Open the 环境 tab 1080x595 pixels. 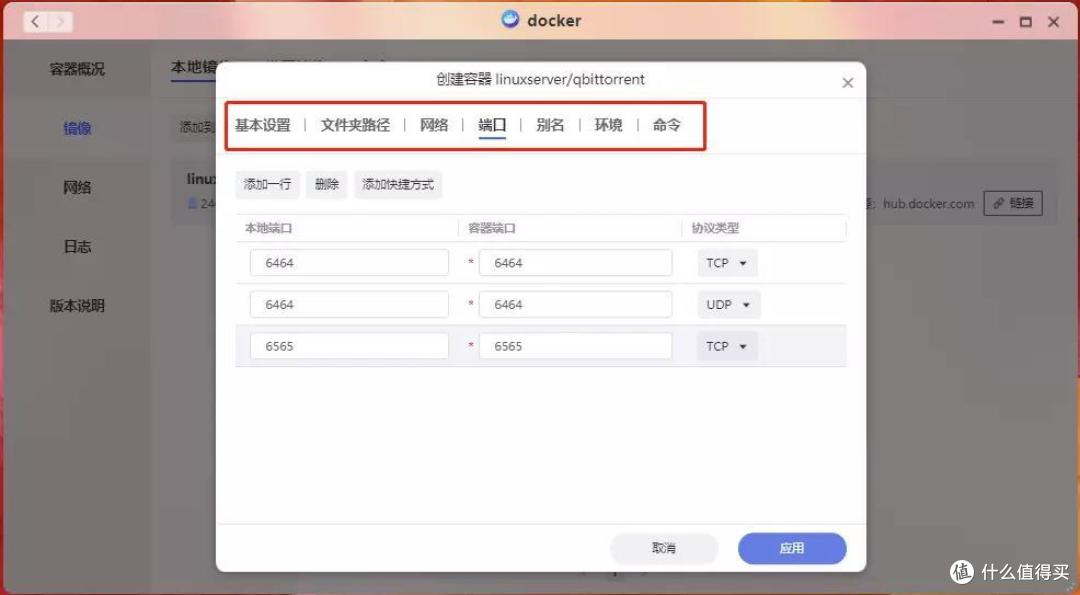[x=608, y=125]
